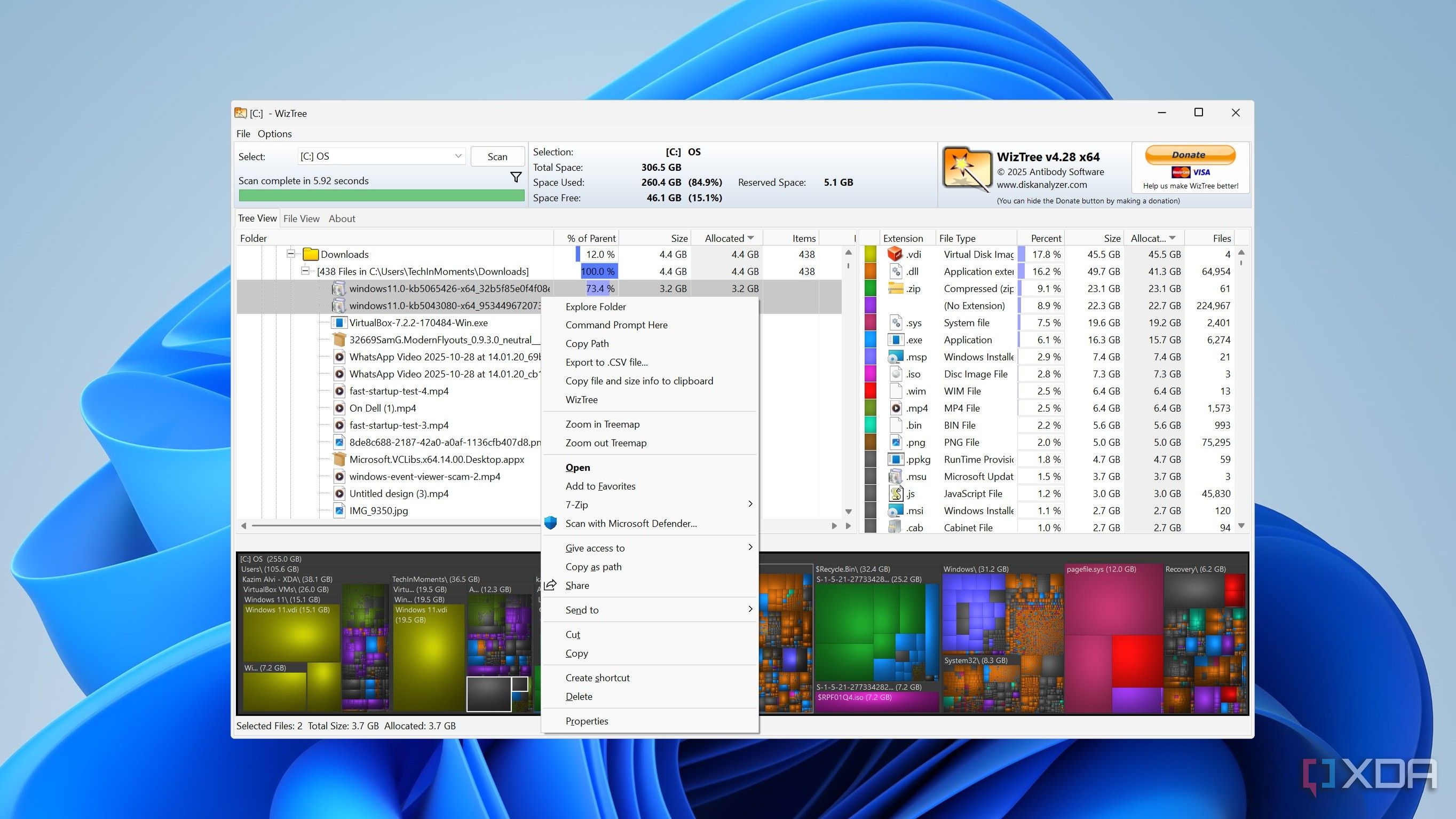1456x819 pixels.
Task: Click the % of Parent column header
Action: [586, 239]
